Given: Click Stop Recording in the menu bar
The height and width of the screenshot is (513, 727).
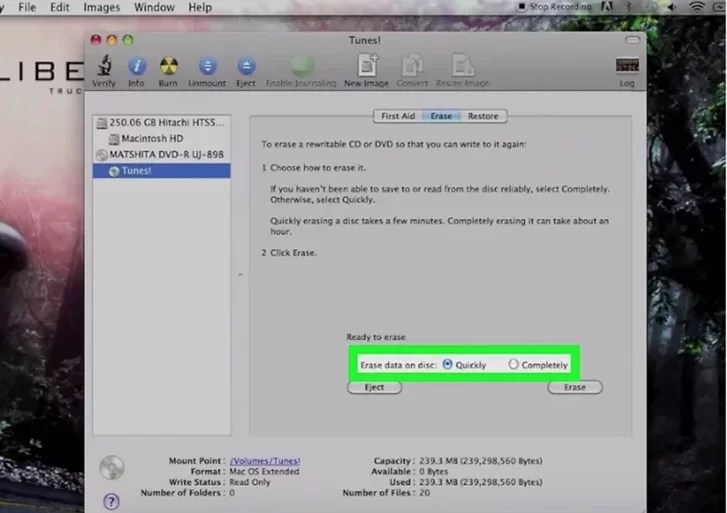Looking at the screenshot, I should click(555, 6).
